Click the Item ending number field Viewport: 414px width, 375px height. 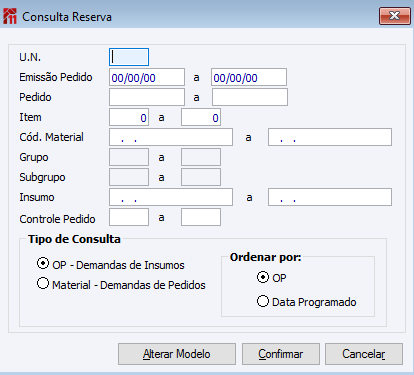[201, 117]
